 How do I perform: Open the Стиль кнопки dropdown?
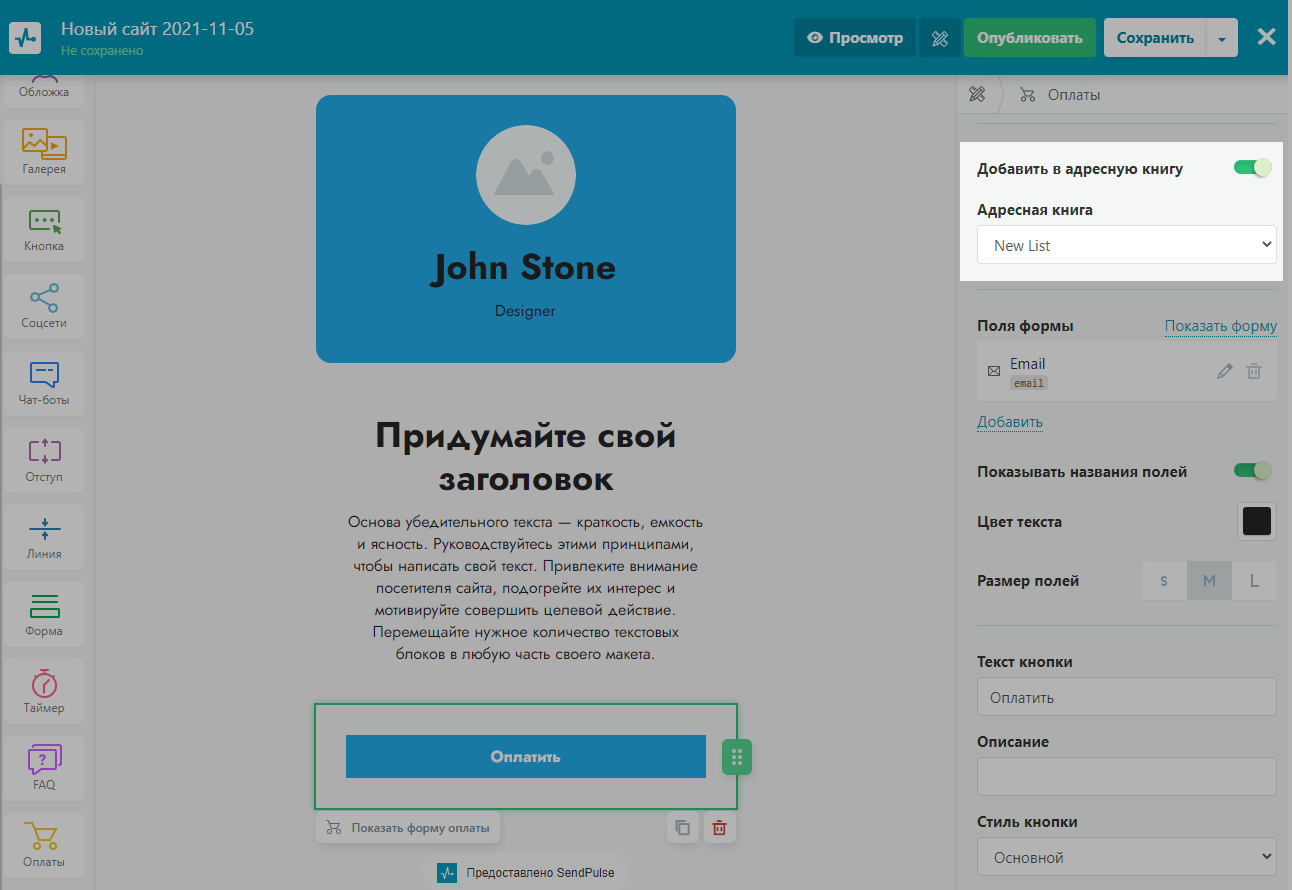click(1127, 857)
